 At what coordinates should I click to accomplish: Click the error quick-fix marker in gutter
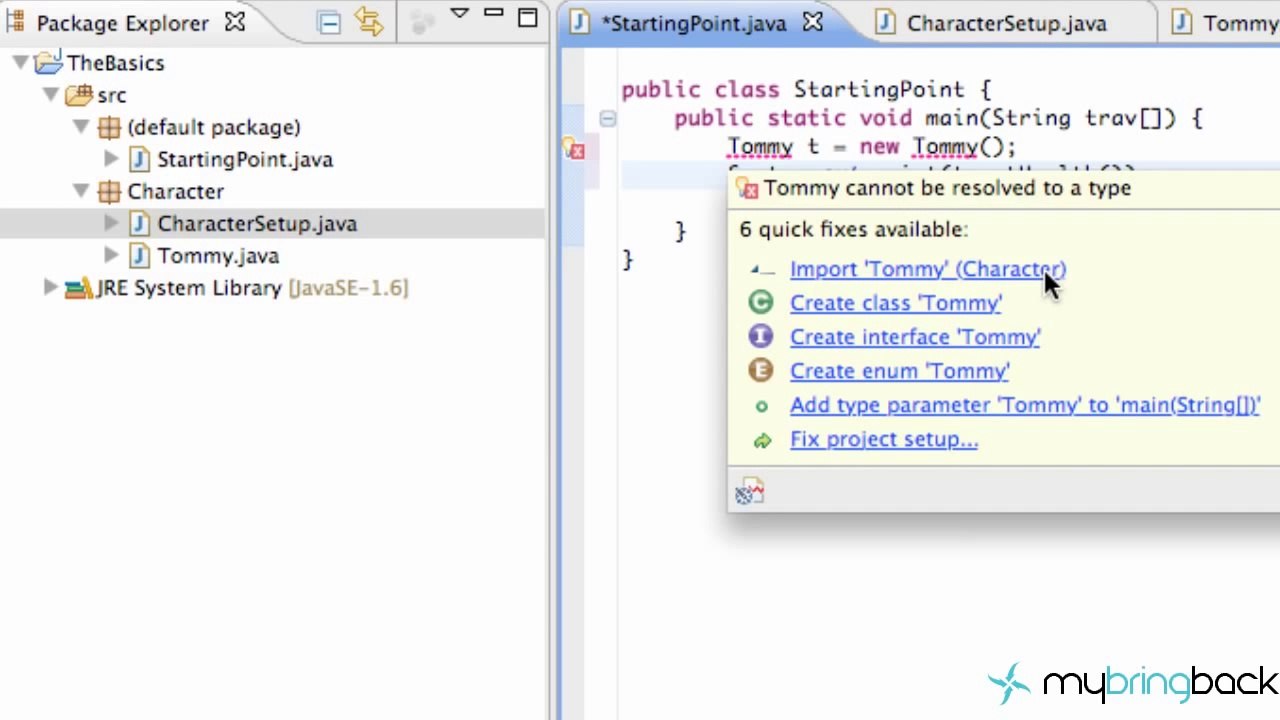tap(574, 149)
